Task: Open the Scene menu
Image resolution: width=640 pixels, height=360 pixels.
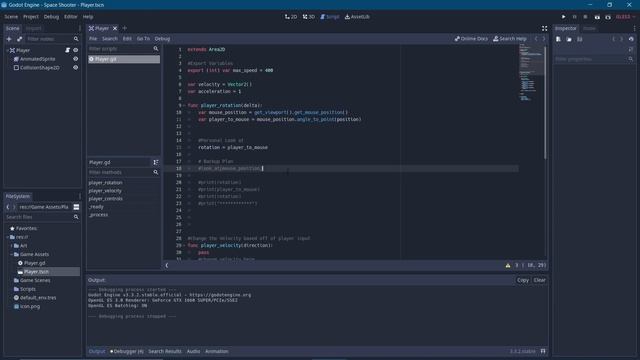Action: tap(11, 17)
